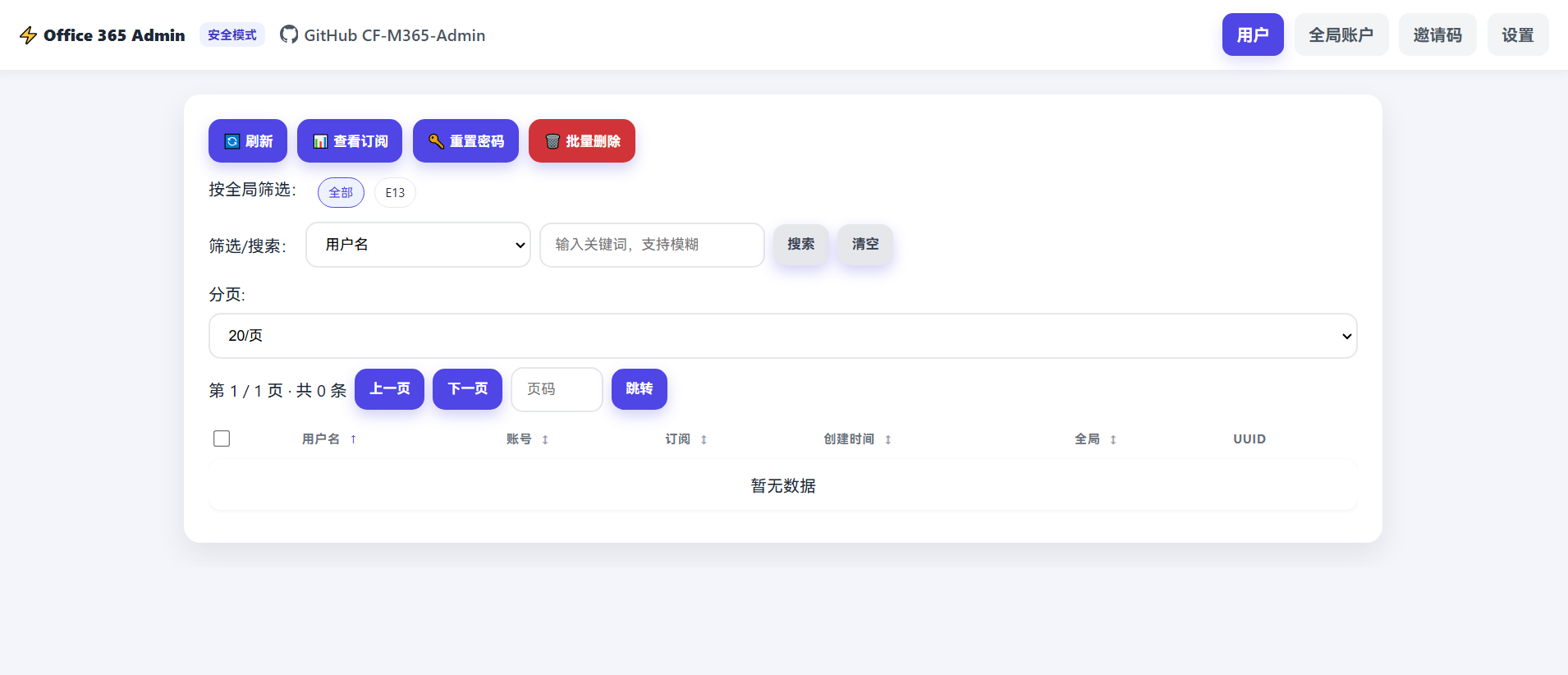This screenshot has height=675, width=1568.
Task: Click the GitHub octocat icon
Action: (x=289, y=34)
